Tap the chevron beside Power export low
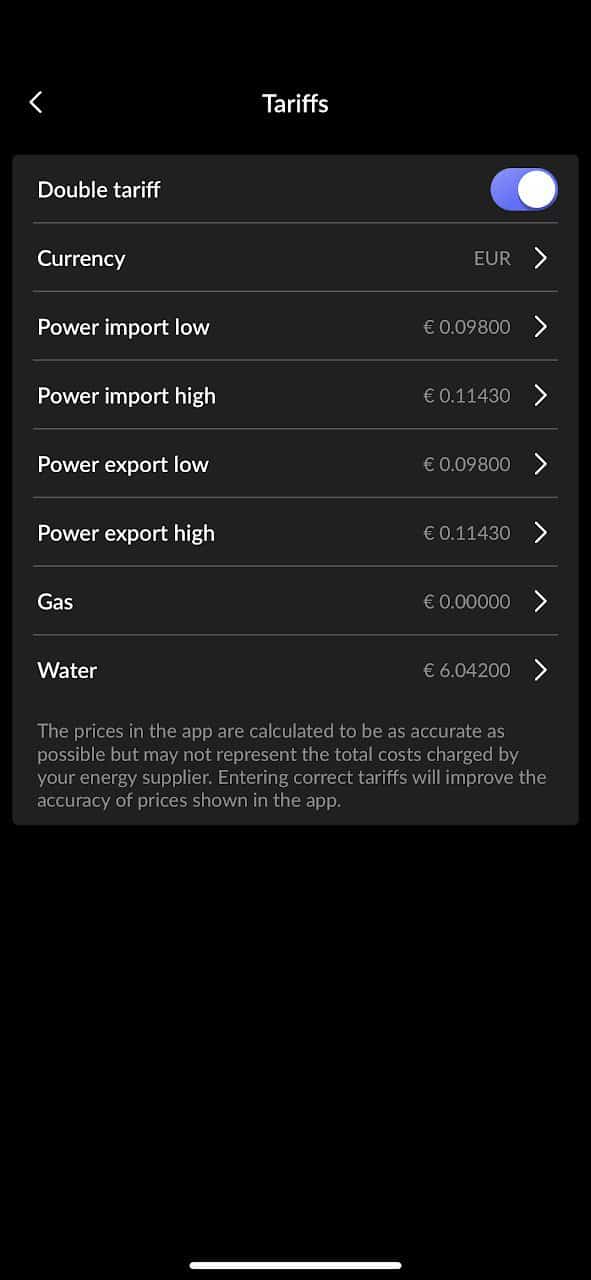Screen dimensions: 591x1280 (540, 464)
